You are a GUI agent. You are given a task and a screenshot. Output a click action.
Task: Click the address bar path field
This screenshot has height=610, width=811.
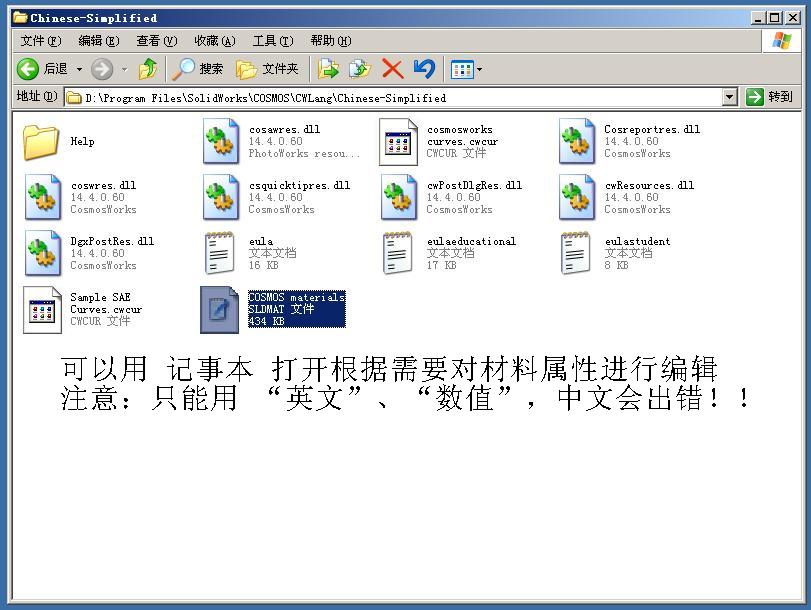(x=393, y=97)
